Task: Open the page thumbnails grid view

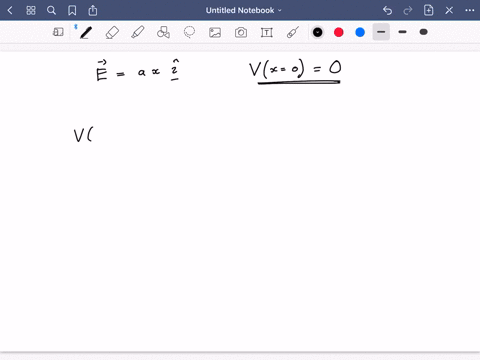Action: tap(31, 10)
